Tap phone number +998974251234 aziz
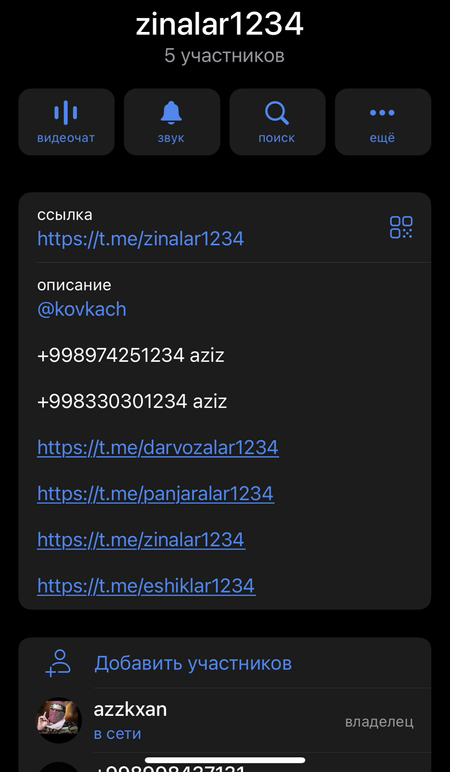 click(130, 355)
